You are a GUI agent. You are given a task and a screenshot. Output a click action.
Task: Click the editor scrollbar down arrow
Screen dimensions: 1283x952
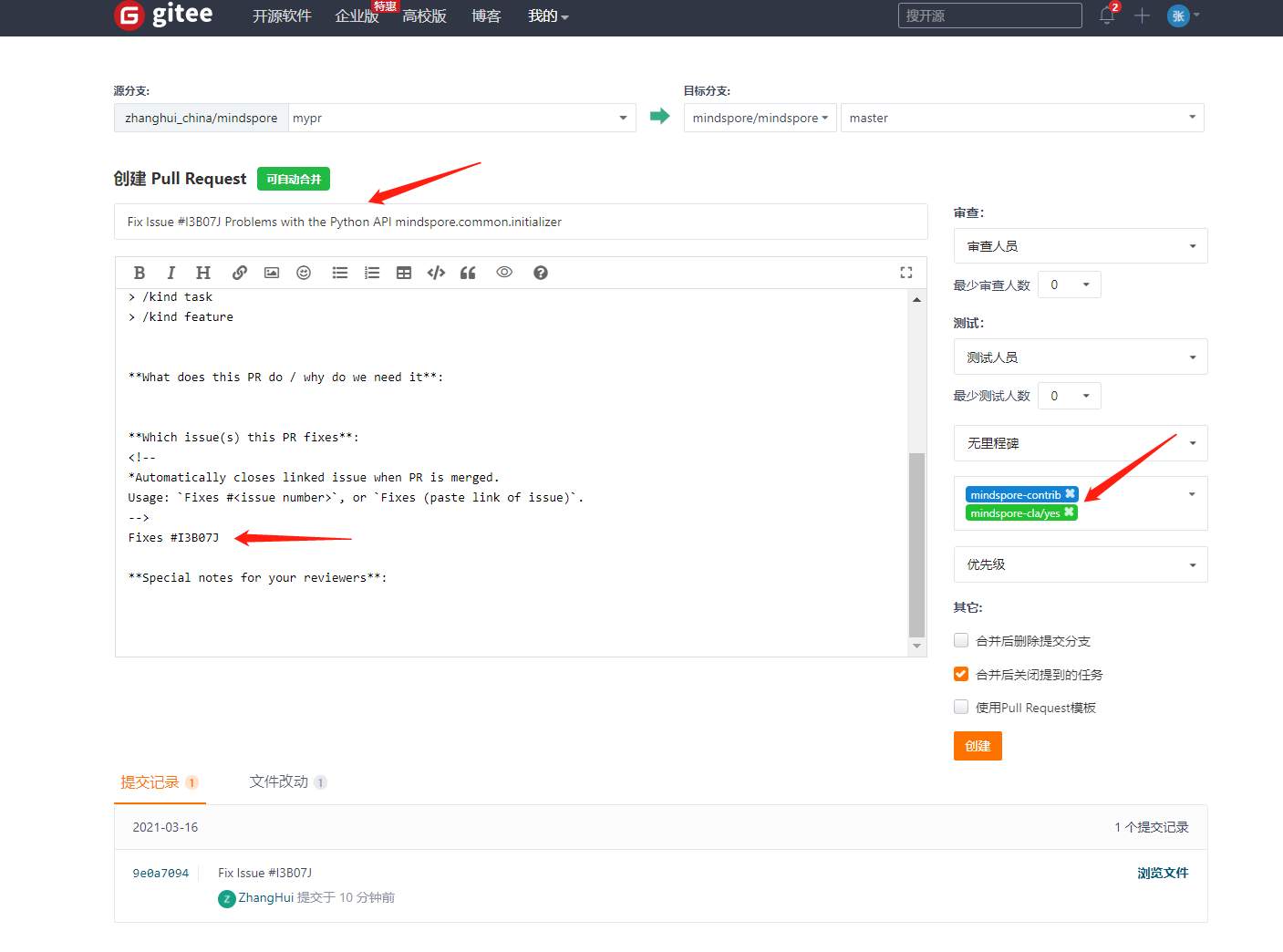point(916,647)
